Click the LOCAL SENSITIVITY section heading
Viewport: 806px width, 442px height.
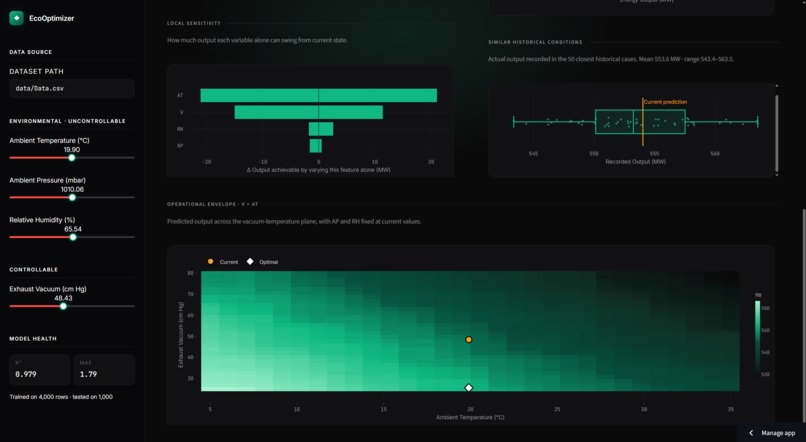194,23
